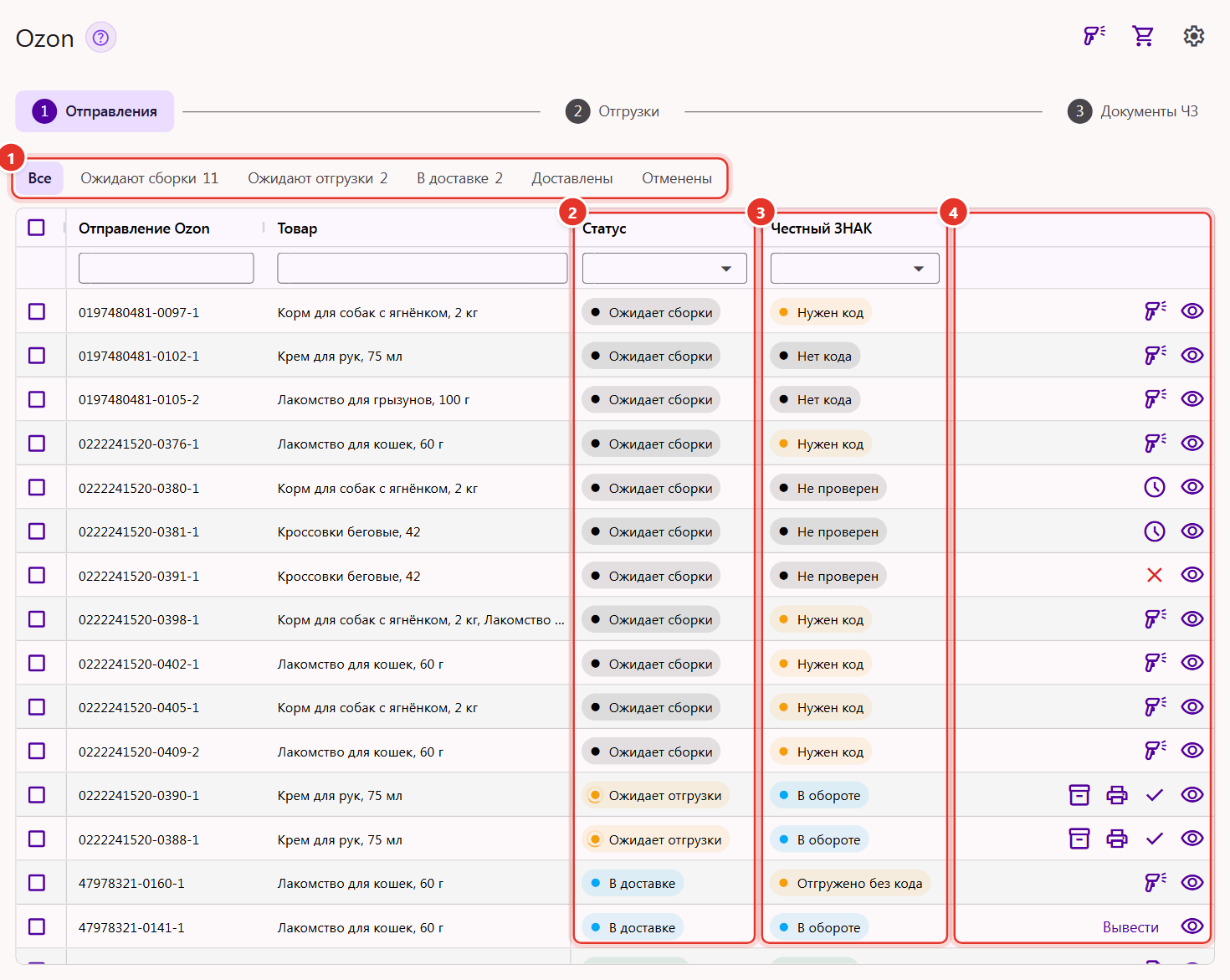
Task: Go to step 1 Отправления
Action: [x=95, y=111]
